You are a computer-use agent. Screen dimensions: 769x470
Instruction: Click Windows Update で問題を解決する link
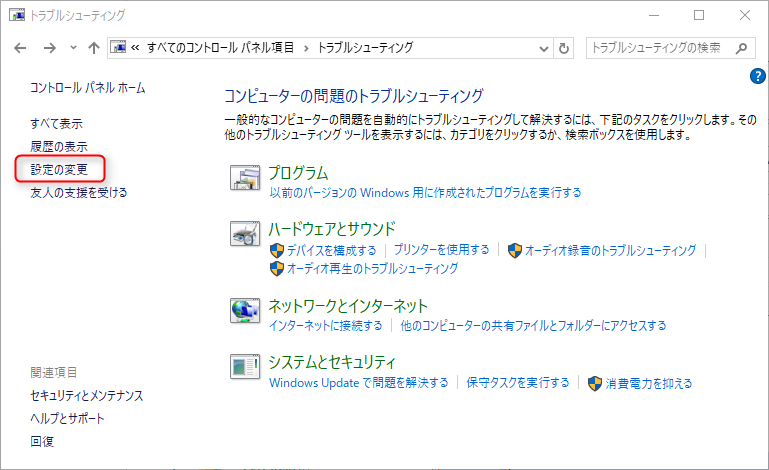358,383
